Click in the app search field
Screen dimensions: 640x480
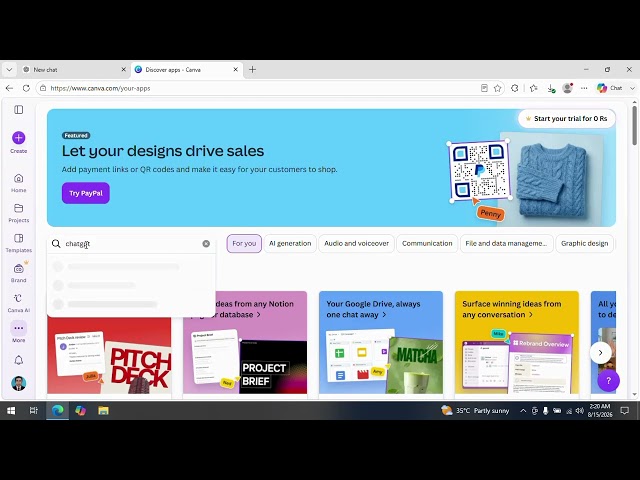[x=131, y=244]
